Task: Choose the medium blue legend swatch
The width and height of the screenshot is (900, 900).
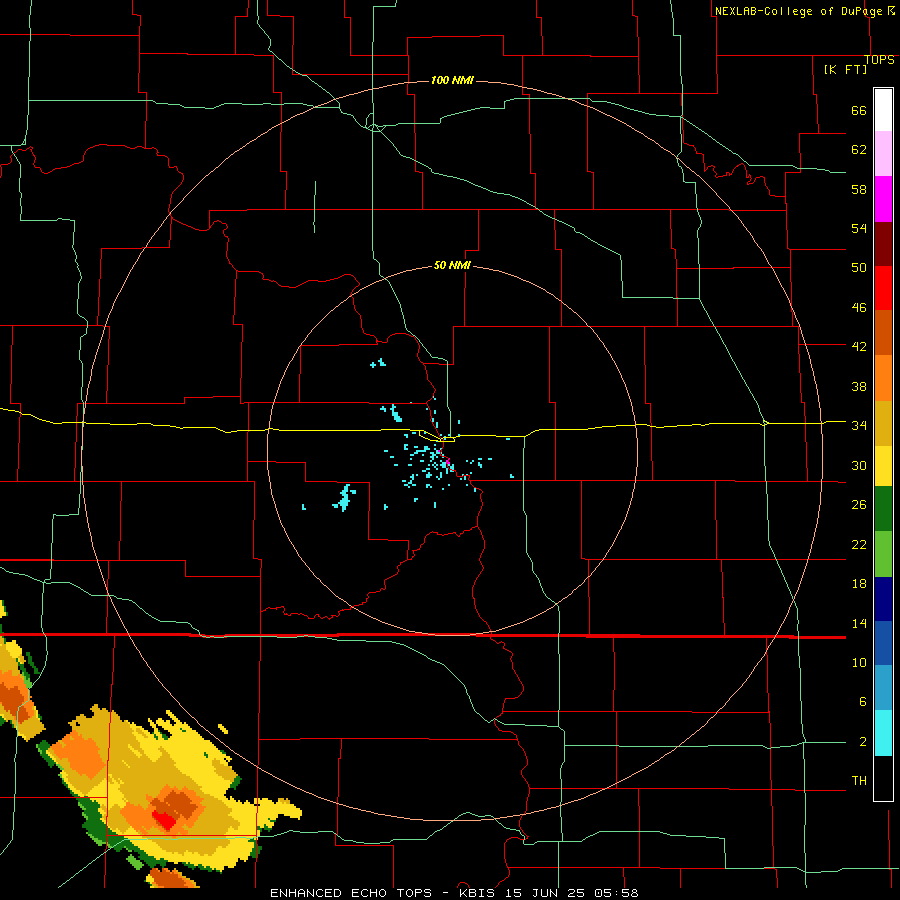Action: (x=883, y=643)
